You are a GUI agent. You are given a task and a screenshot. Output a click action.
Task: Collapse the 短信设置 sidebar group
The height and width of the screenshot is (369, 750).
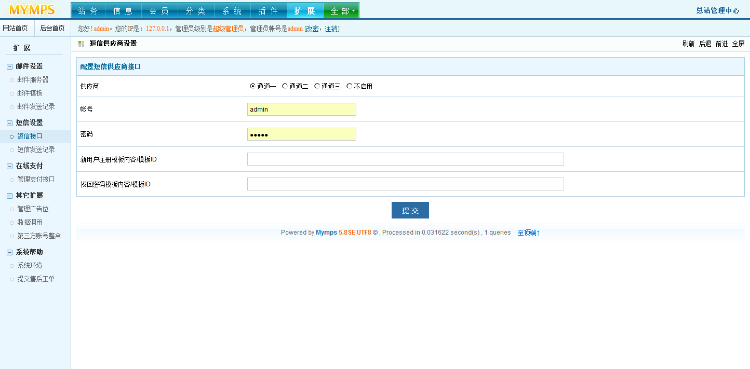click(x=10, y=123)
